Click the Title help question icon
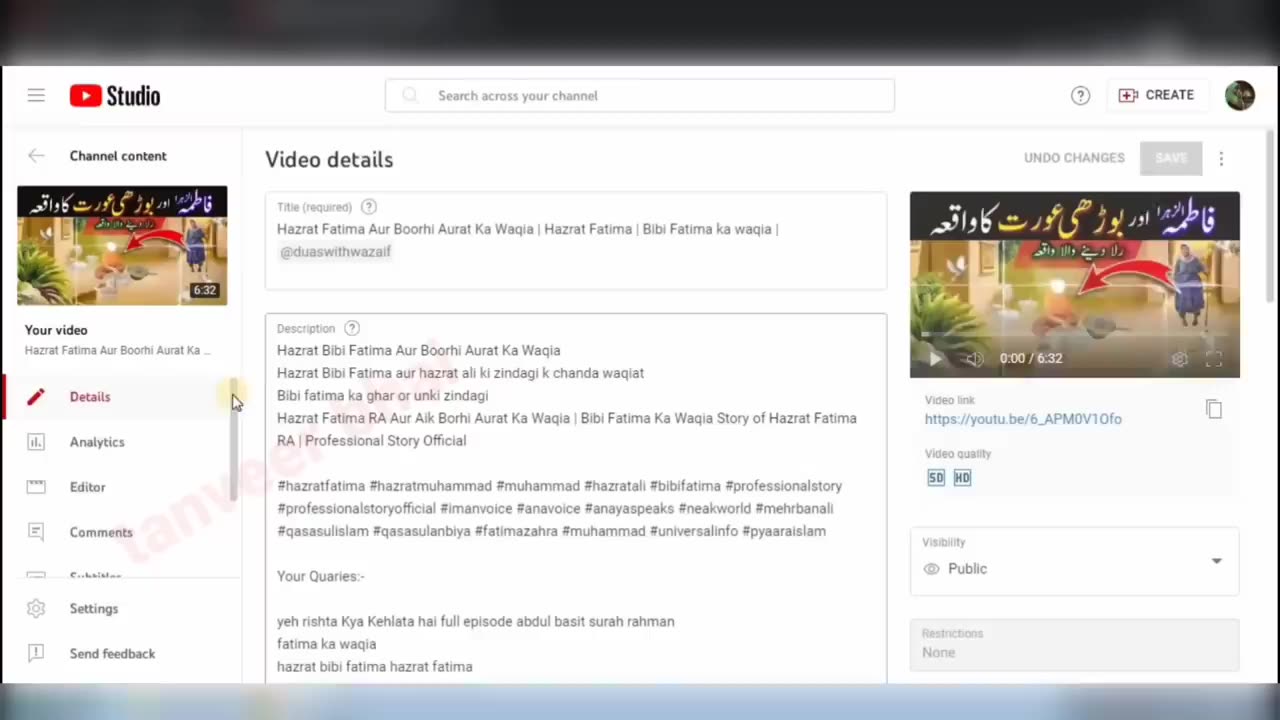This screenshot has height=720, width=1280. click(x=369, y=207)
